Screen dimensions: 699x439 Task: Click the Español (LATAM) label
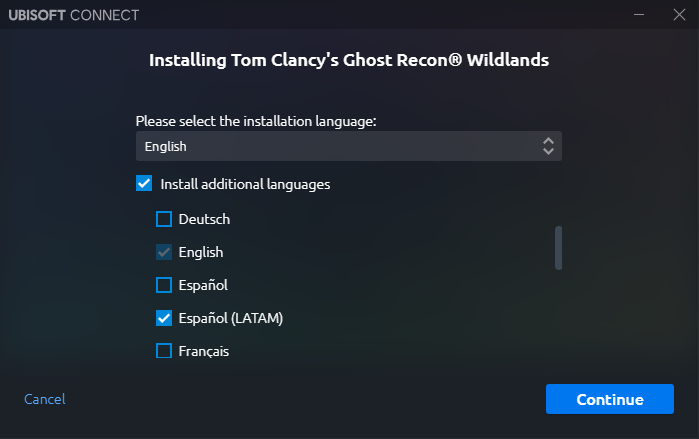coord(231,318)
